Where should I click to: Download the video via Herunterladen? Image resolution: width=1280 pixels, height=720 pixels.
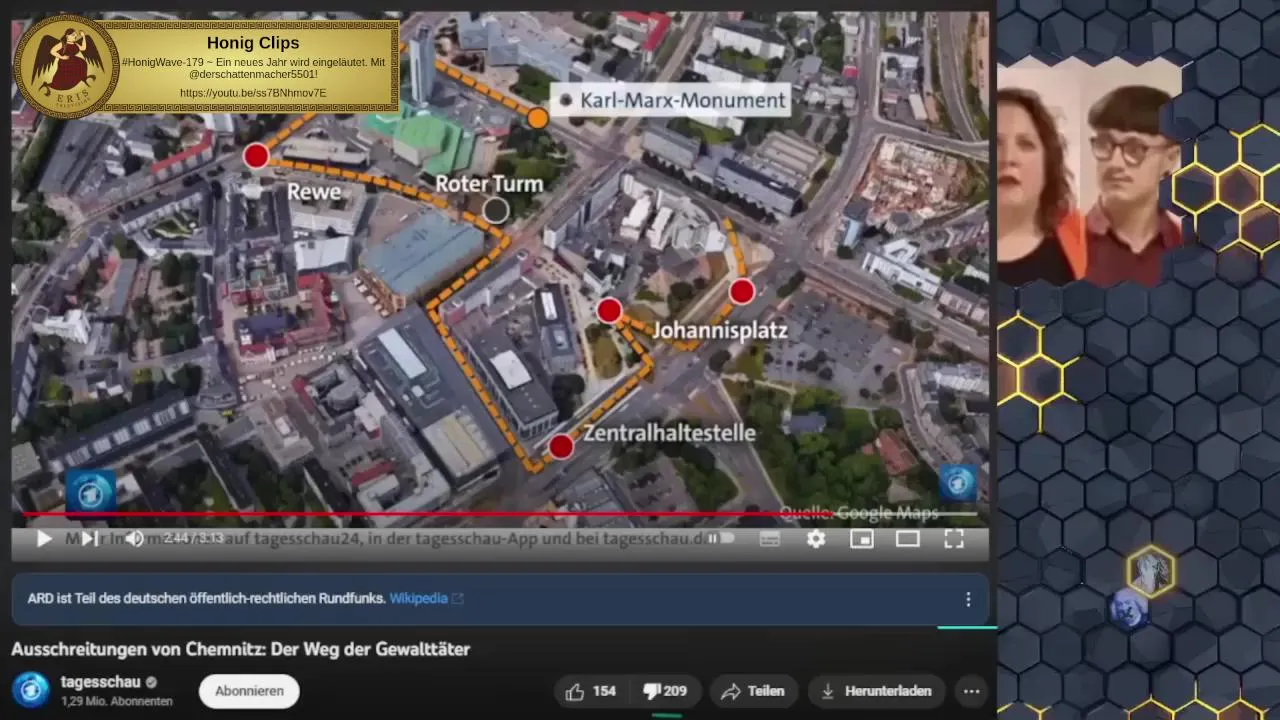[x=876, y=691]
